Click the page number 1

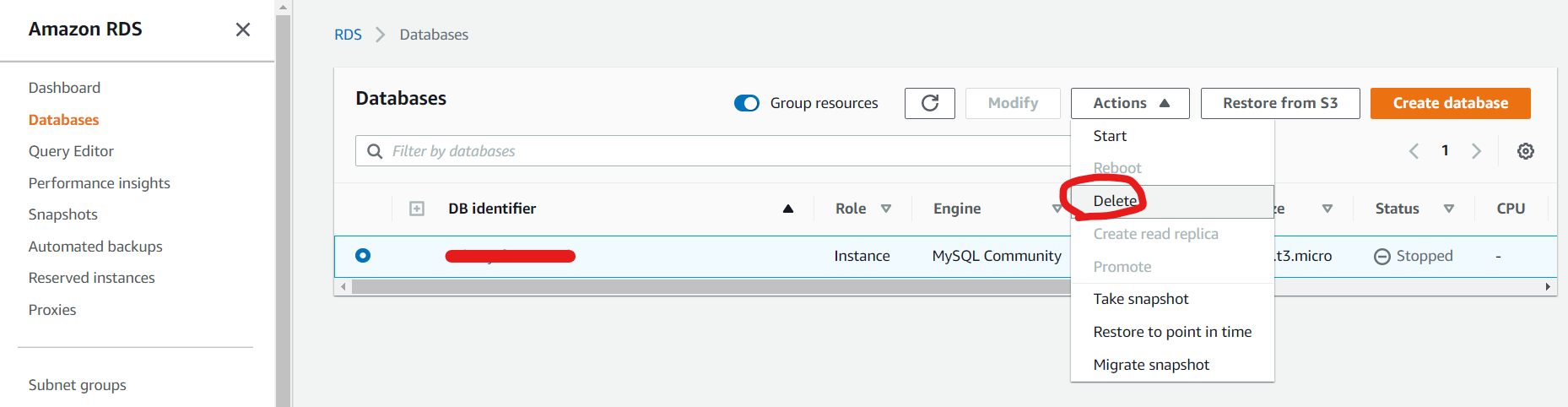[1445, 150]
